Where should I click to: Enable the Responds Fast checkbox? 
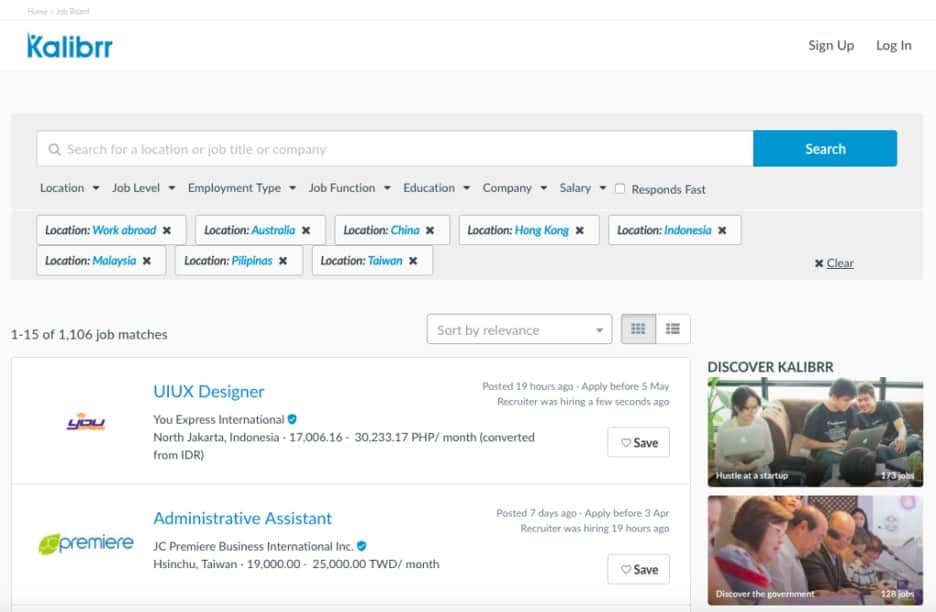click(x=620, y=189)
